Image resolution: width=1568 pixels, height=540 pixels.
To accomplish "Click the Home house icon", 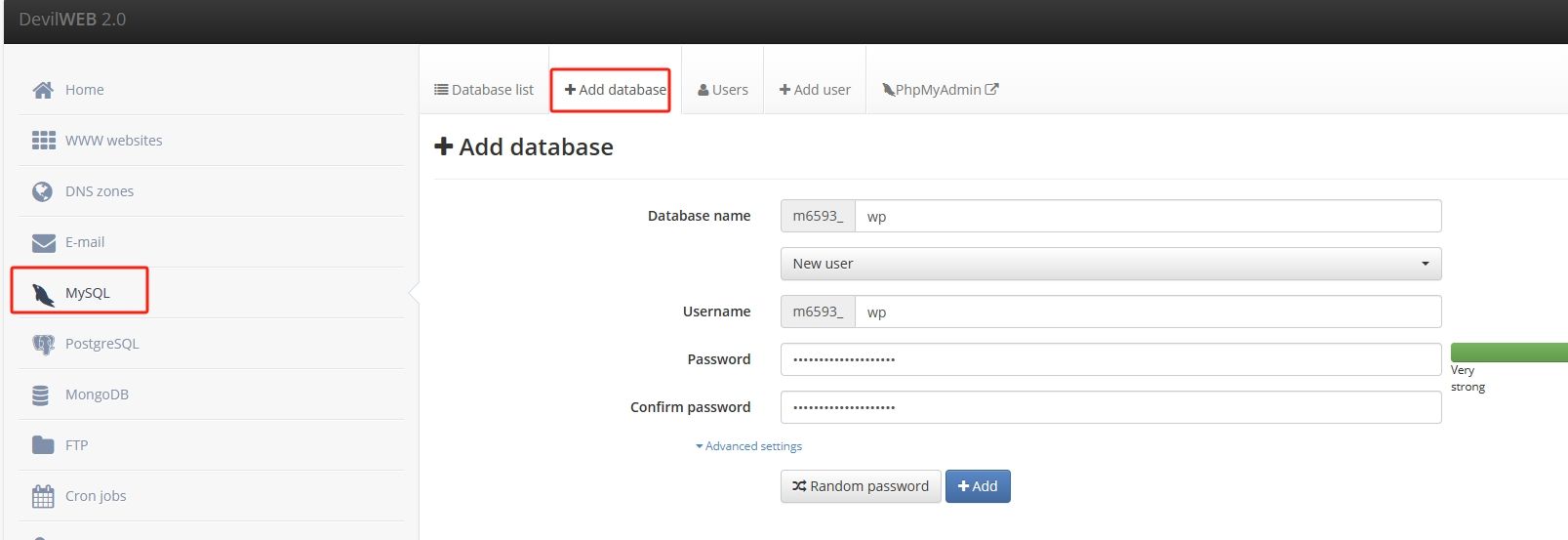I will click(x=43, y=90).
